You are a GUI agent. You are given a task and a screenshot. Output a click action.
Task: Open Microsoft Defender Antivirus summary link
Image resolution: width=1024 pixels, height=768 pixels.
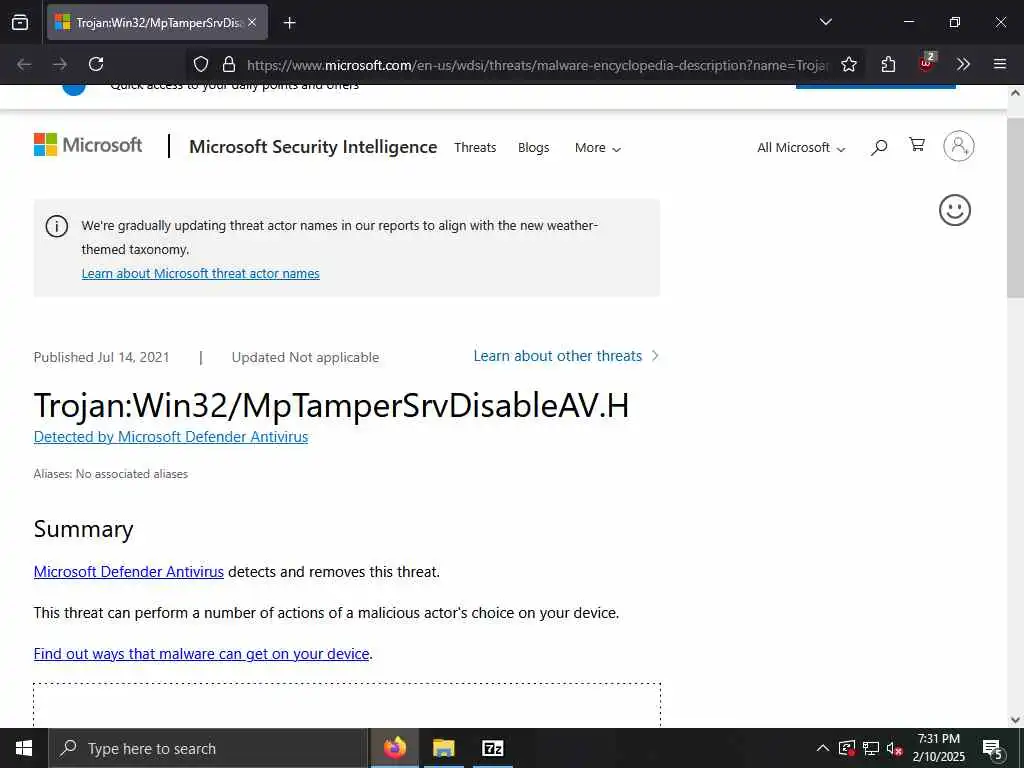[129, 572]
